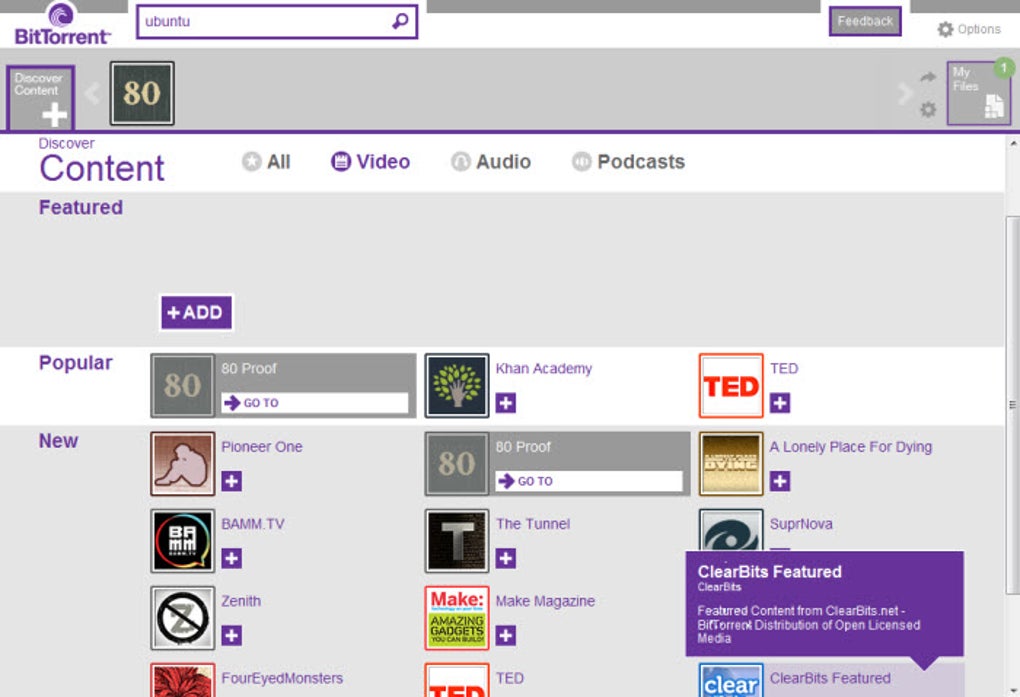
Task: Click the ubuntu search input field
Action: [x=263, y=21]
